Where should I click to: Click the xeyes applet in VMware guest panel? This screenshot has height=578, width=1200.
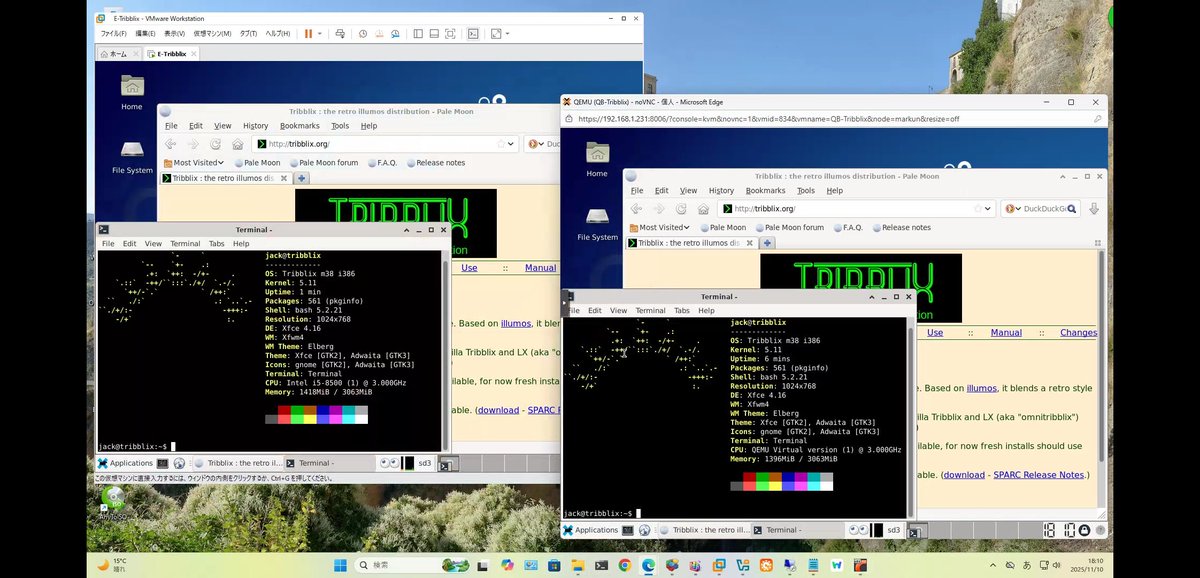click(388, 463)
